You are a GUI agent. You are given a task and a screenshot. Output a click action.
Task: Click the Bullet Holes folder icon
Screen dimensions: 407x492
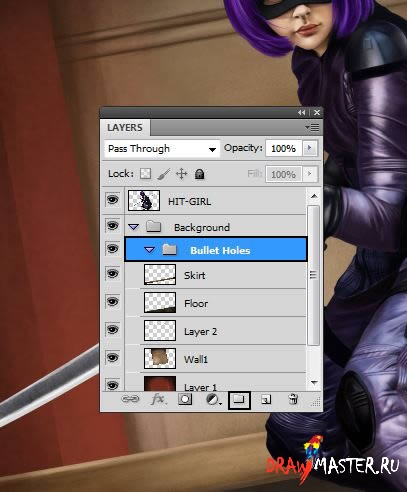169,249
